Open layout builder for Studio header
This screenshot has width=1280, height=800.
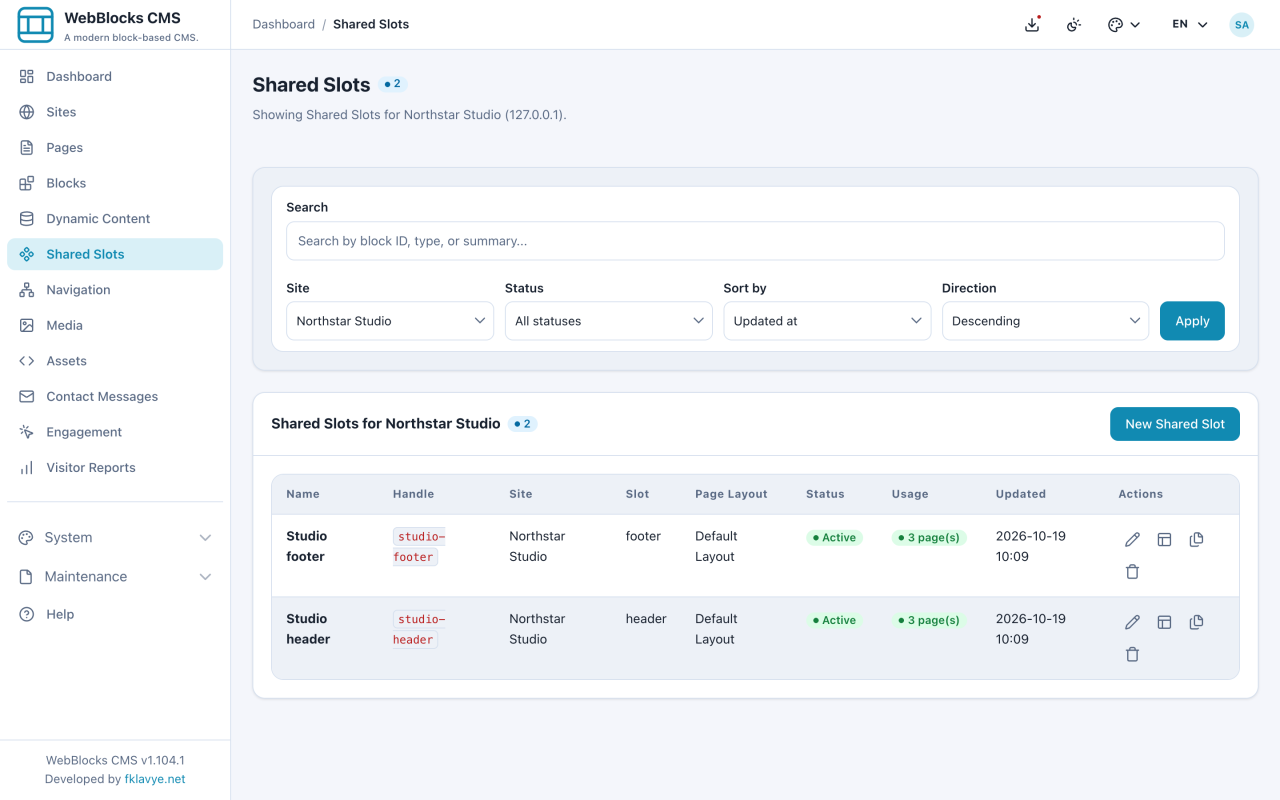tap(1164, 622)
